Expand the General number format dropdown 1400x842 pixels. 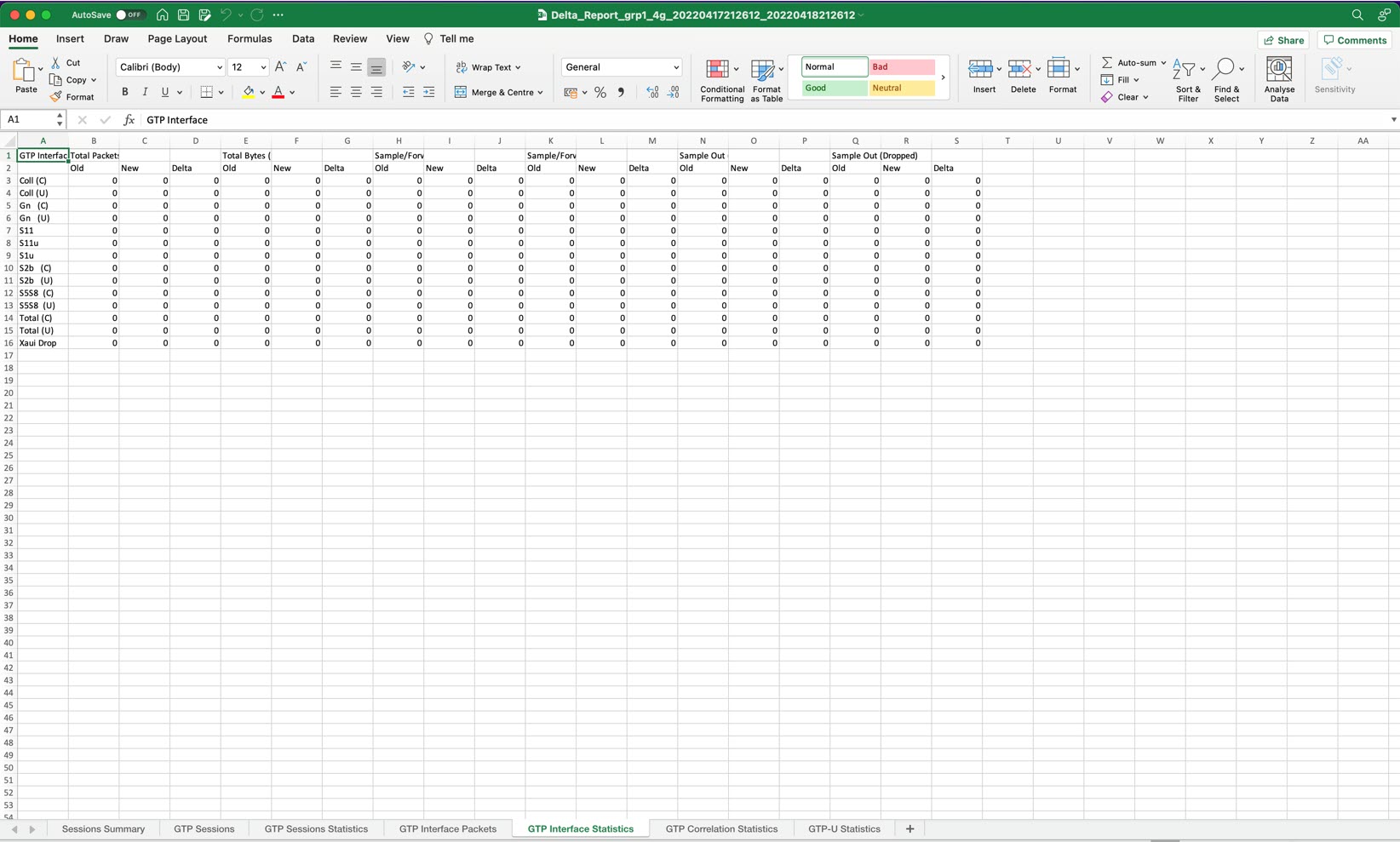pos(675,67)
